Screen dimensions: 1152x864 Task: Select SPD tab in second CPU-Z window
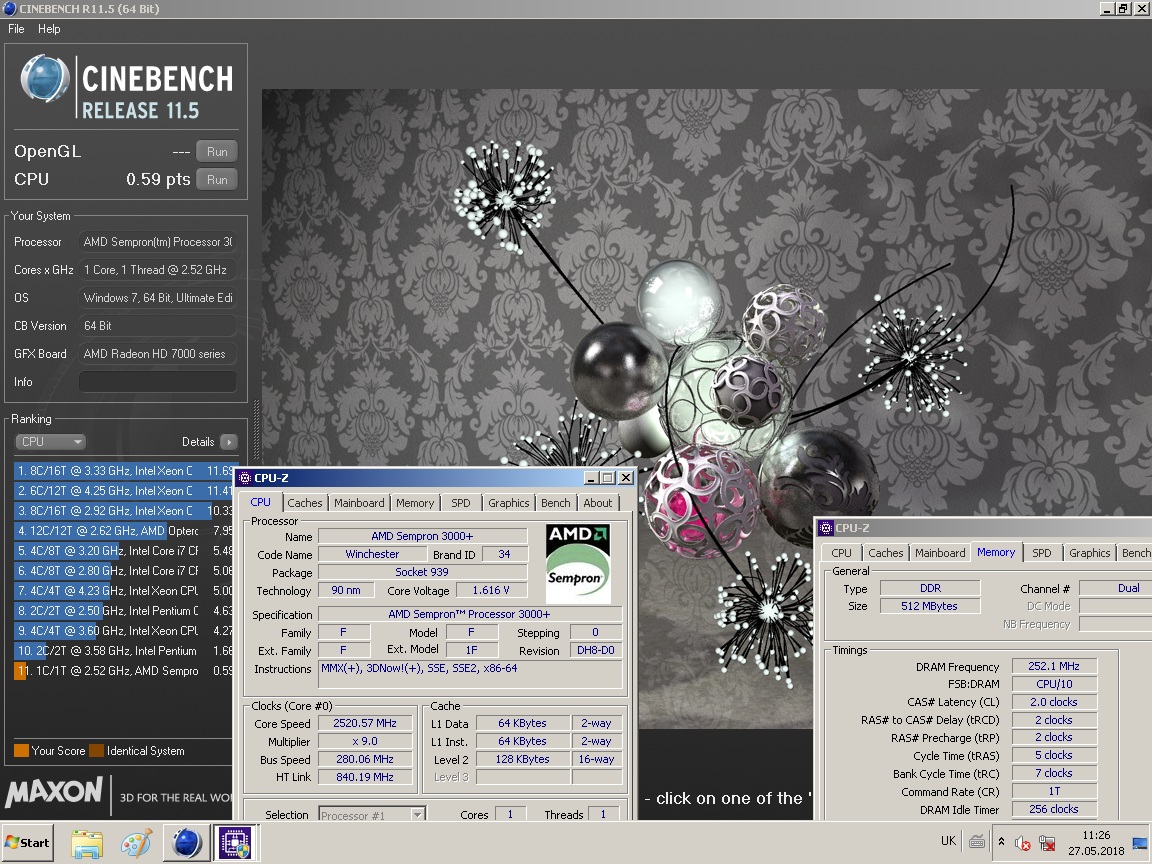pos(1042,552)
